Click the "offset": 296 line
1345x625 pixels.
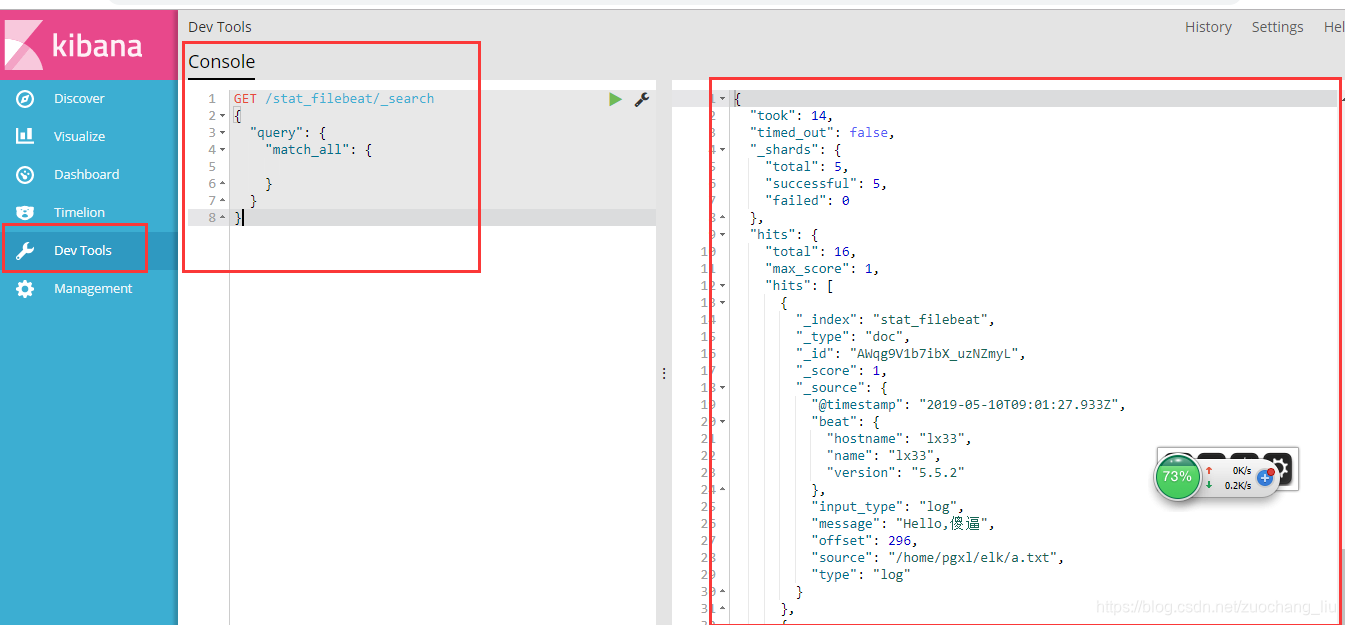pos(865,541)
